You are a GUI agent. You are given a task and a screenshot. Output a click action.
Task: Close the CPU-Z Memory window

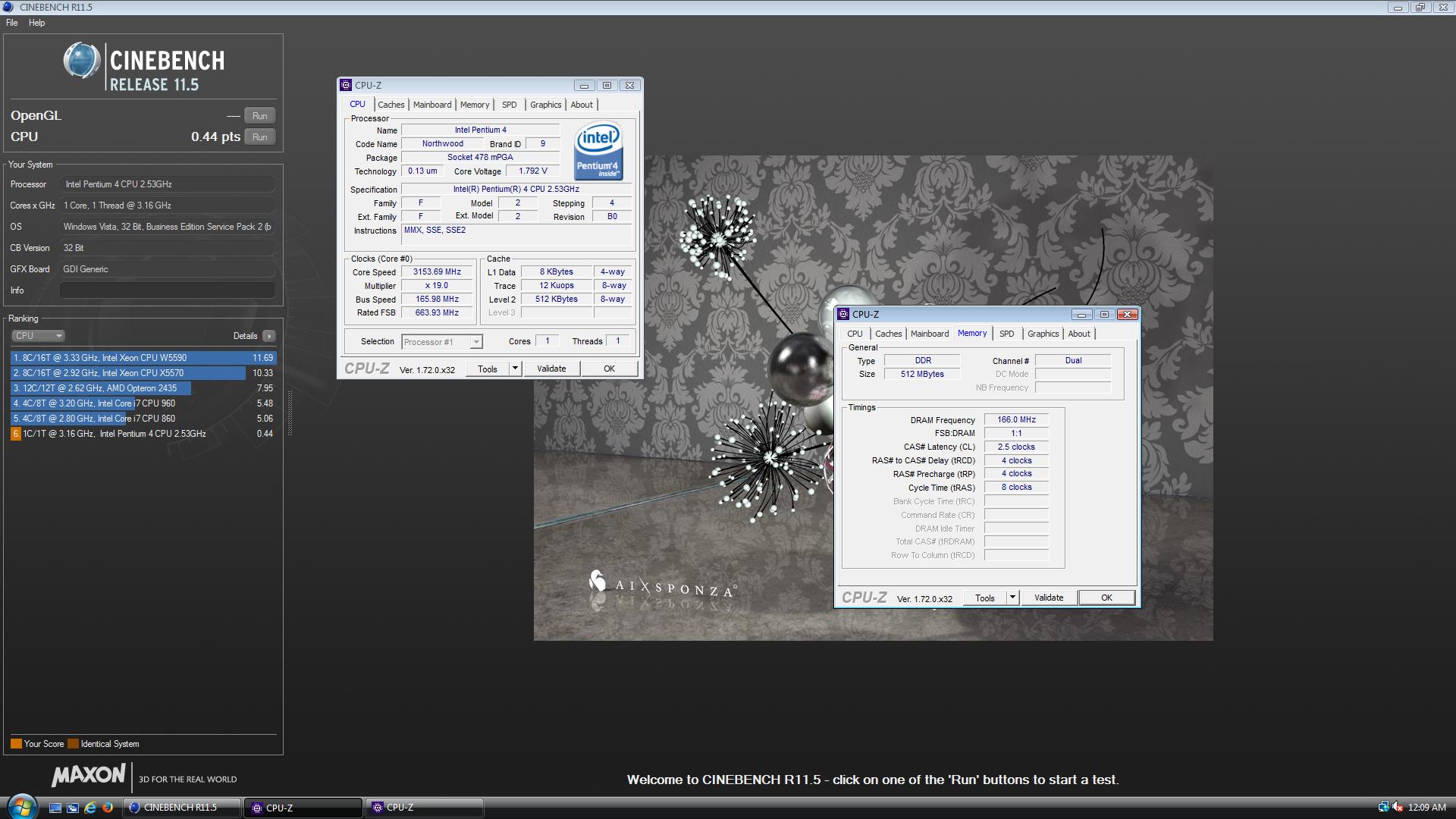tap(1127, 314)
